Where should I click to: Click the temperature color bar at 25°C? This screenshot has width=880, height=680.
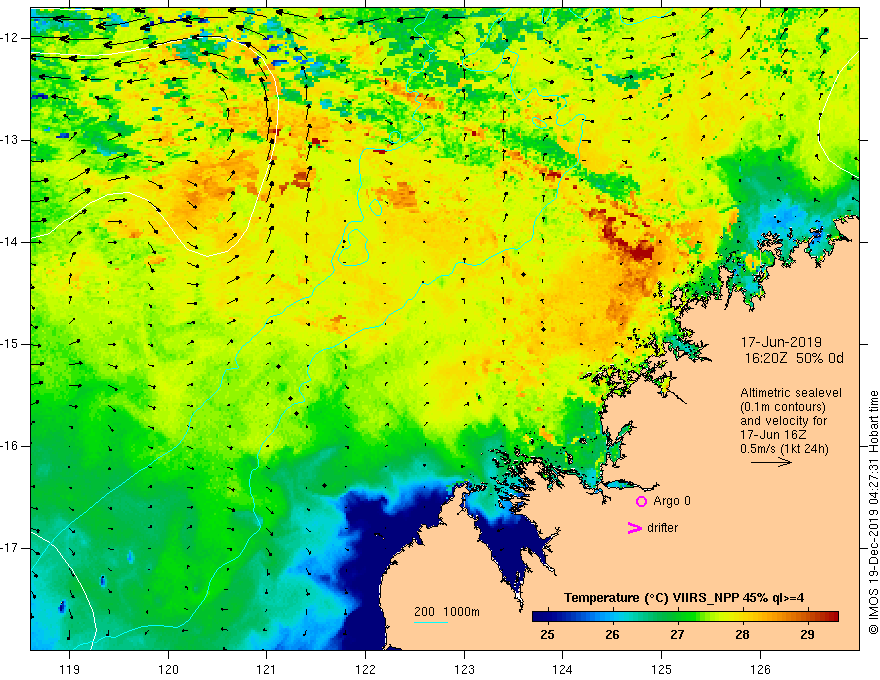tap(547, 617)
